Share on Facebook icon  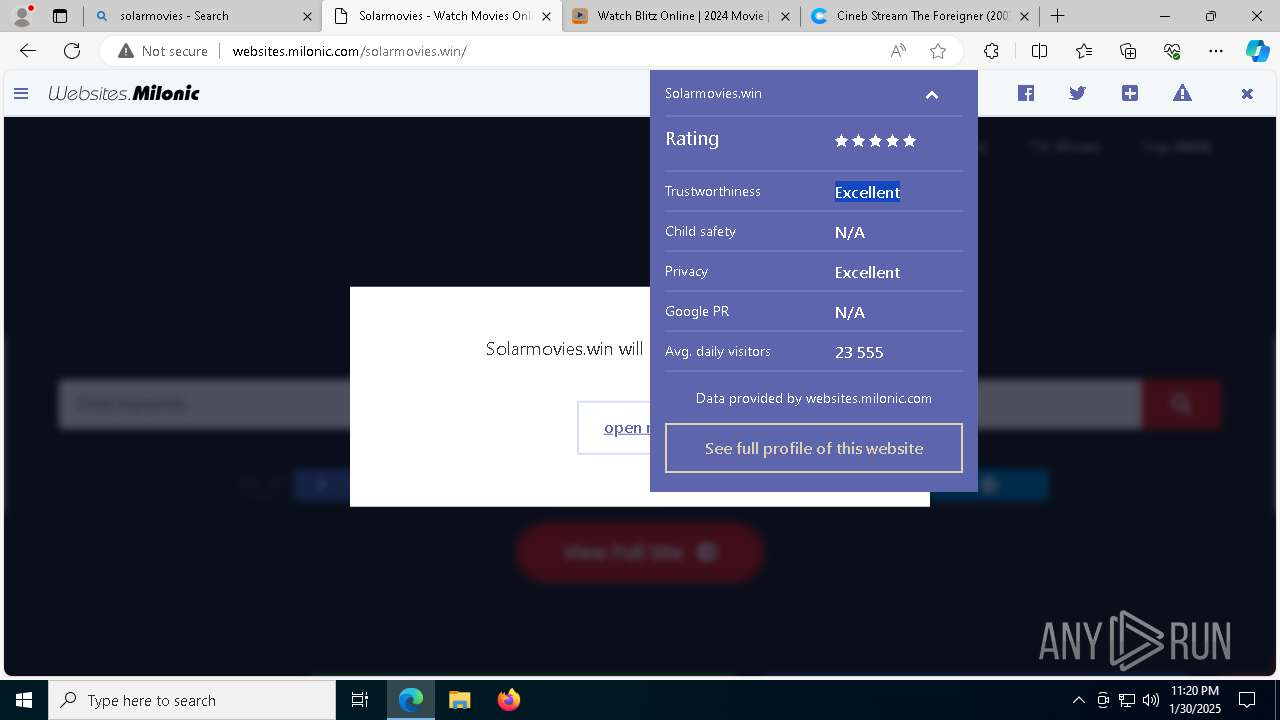point(1026,93)
